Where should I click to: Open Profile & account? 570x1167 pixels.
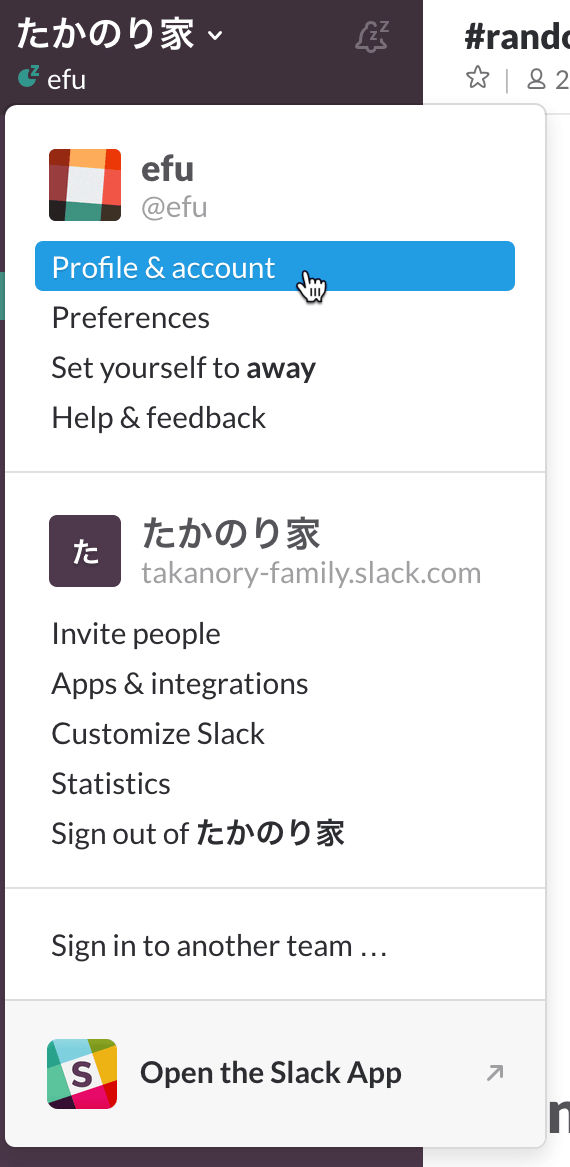click(x=275, y=266)
